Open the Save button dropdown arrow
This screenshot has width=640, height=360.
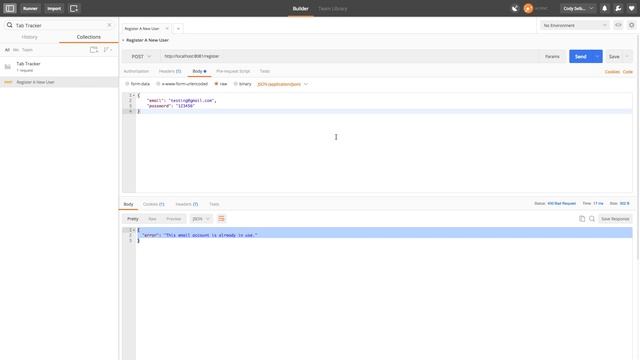pos(627,56)
